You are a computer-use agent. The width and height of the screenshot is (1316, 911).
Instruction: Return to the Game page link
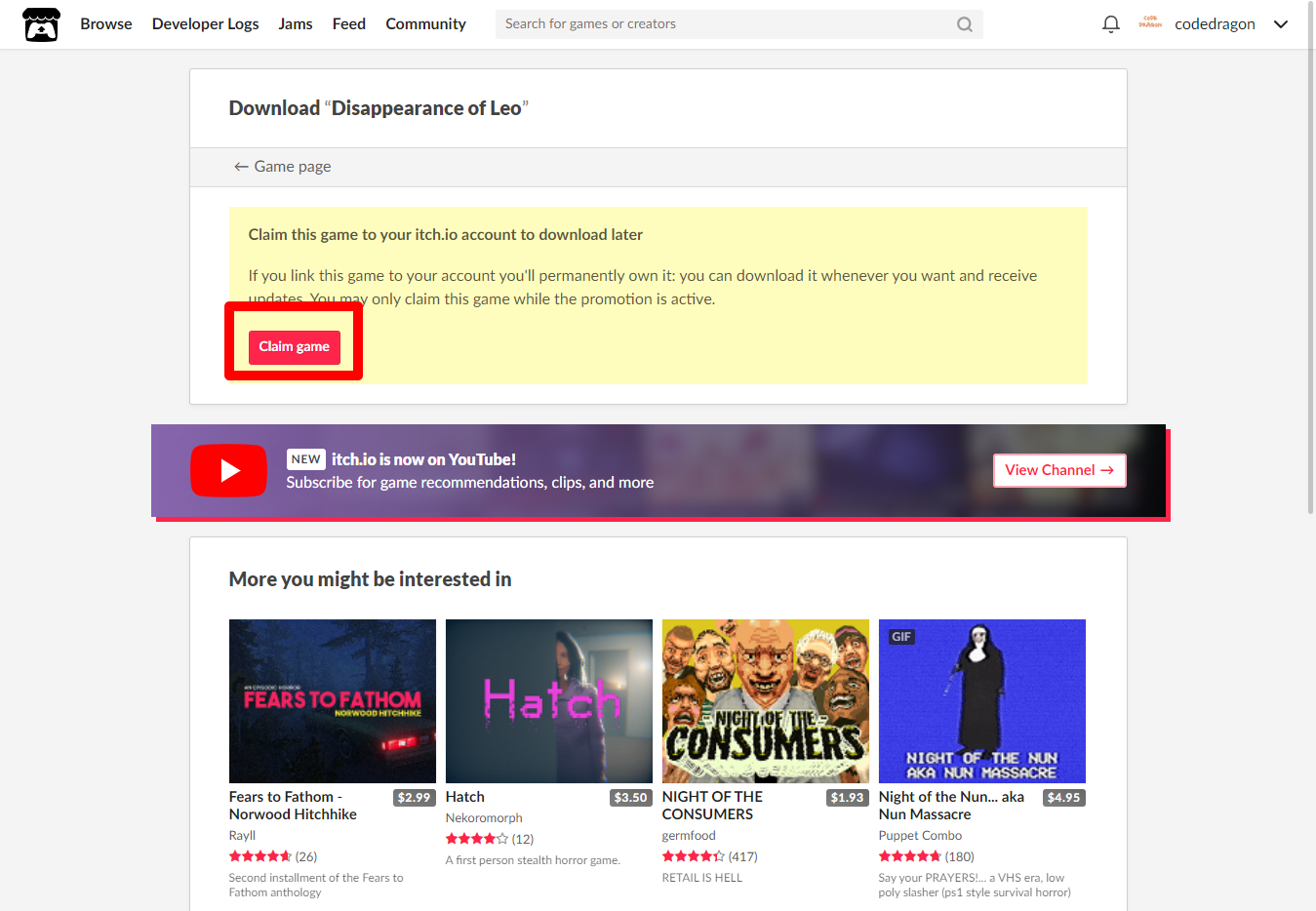tap(282, 167)
